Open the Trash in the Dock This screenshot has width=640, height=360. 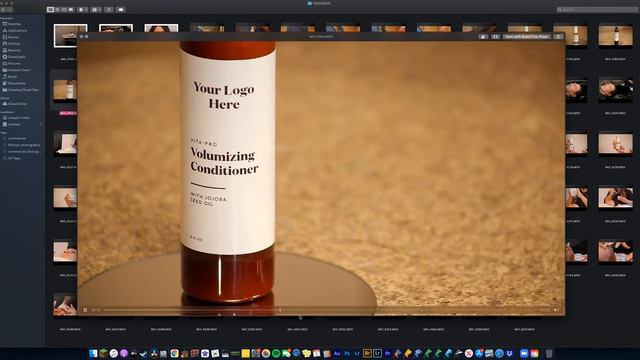pos(549,353)
